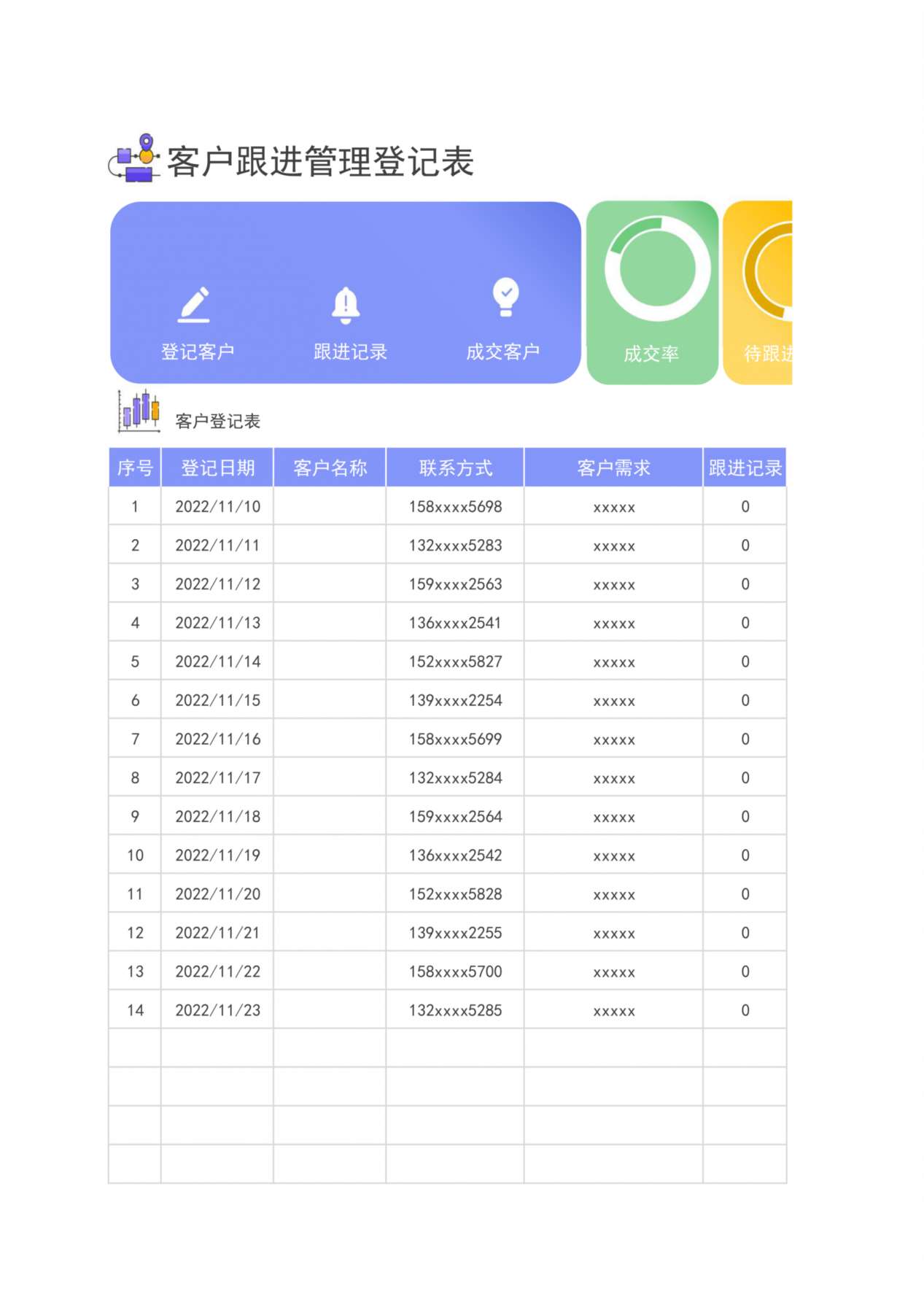Select phone cell 158xxxx5698
The width and height of the screenshot is (924, 1307).
pos(455,506)
